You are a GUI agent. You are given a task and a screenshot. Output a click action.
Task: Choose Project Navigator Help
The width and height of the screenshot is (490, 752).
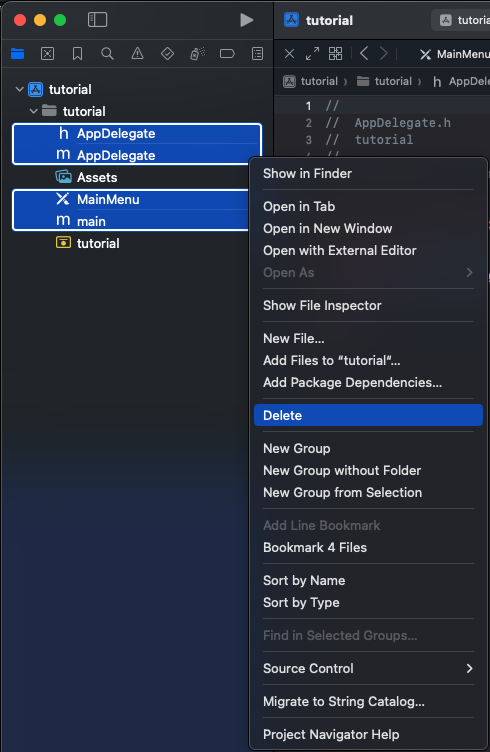(x=368, y=735)
